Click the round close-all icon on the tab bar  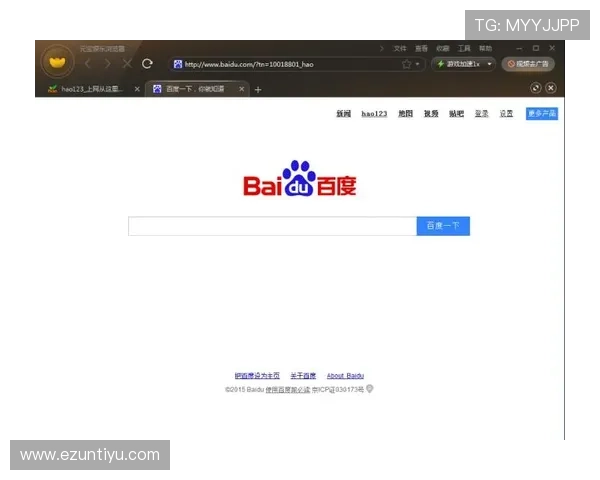click(551, 88)
